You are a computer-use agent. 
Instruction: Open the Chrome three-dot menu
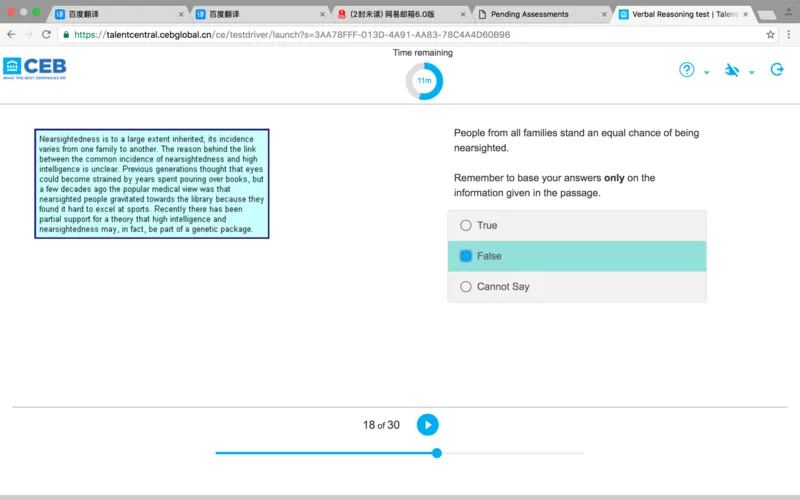[789, 34]
